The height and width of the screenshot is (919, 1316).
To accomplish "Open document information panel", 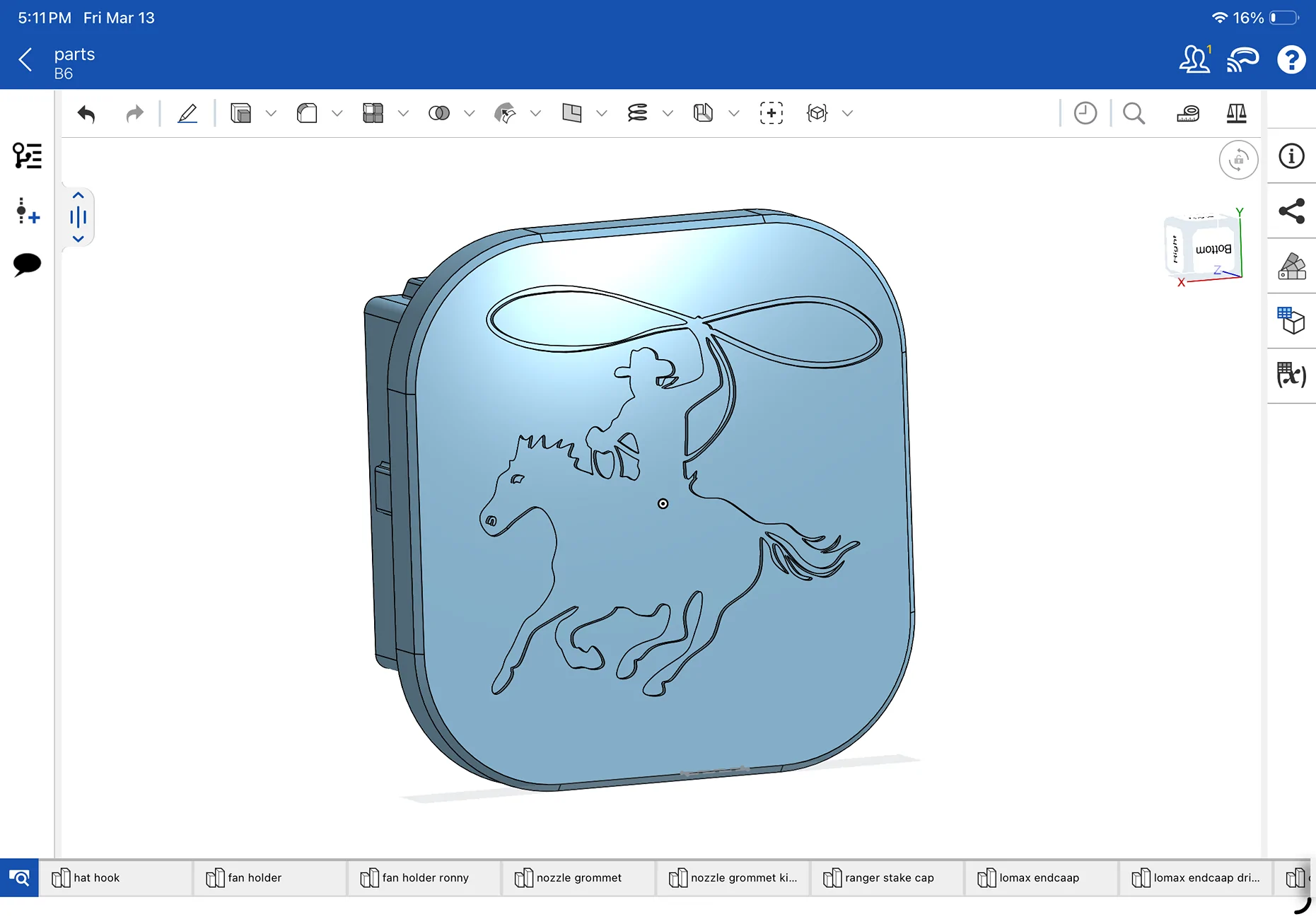I will point(1291,156).
